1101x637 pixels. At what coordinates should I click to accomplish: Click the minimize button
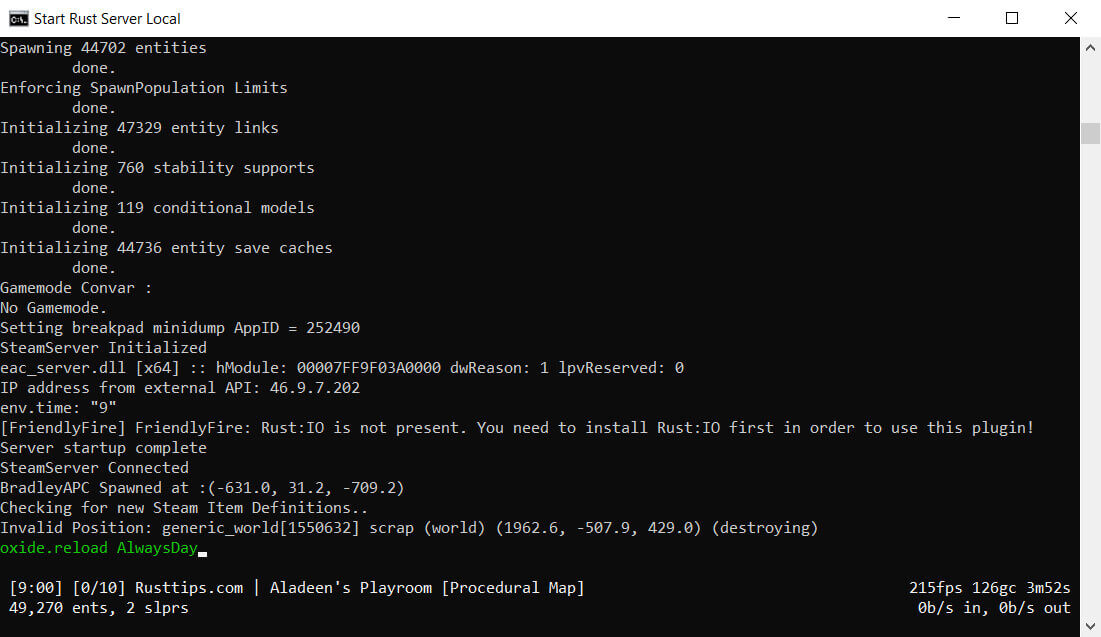(953, 17)
